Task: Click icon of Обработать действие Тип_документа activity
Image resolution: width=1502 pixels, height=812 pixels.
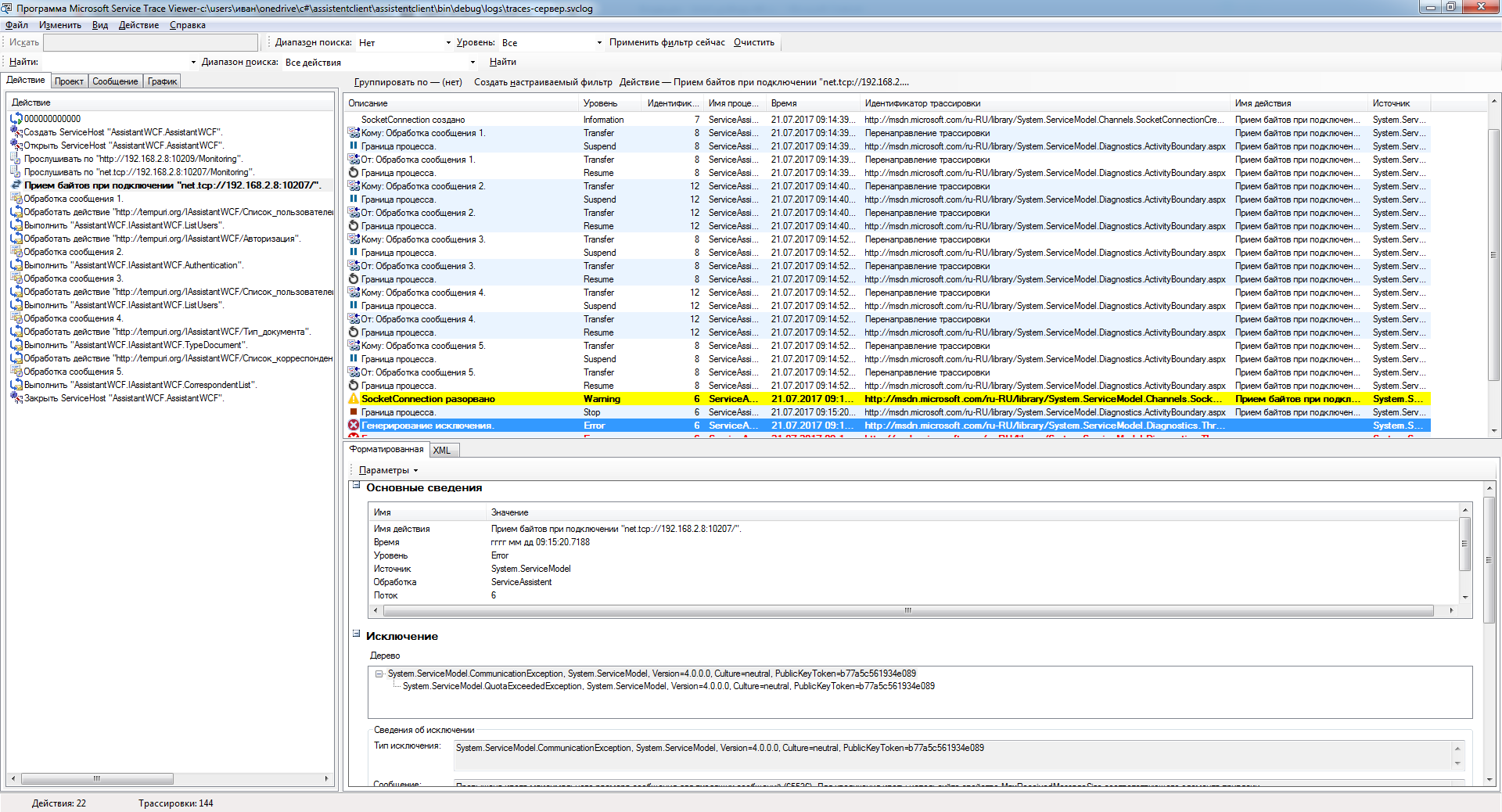Action: tap(16, 332)
